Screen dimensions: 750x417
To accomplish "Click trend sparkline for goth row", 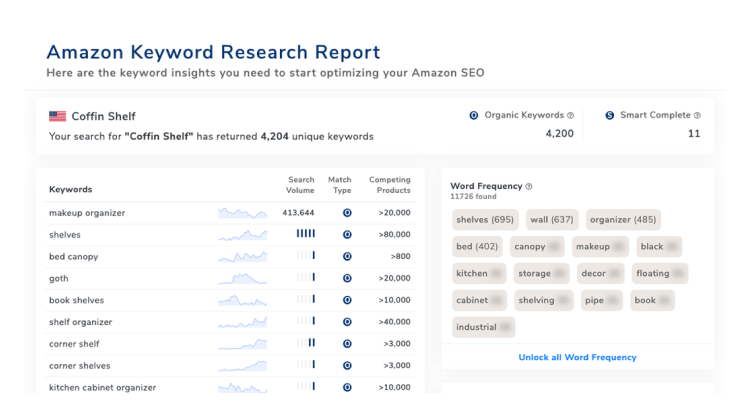I will point(243,278).
